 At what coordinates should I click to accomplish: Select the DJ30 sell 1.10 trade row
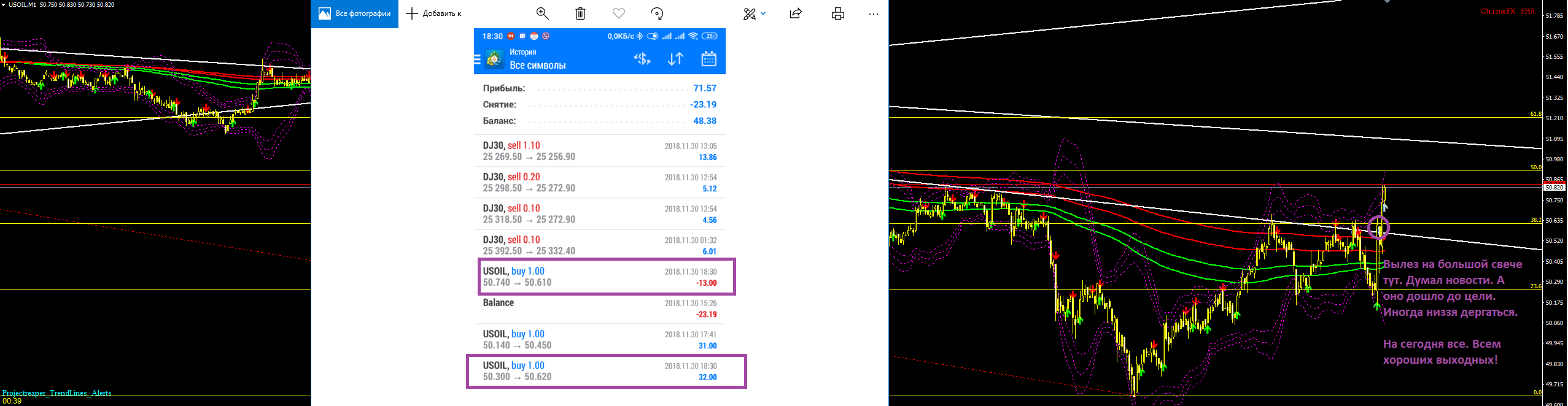click(600, 151)
